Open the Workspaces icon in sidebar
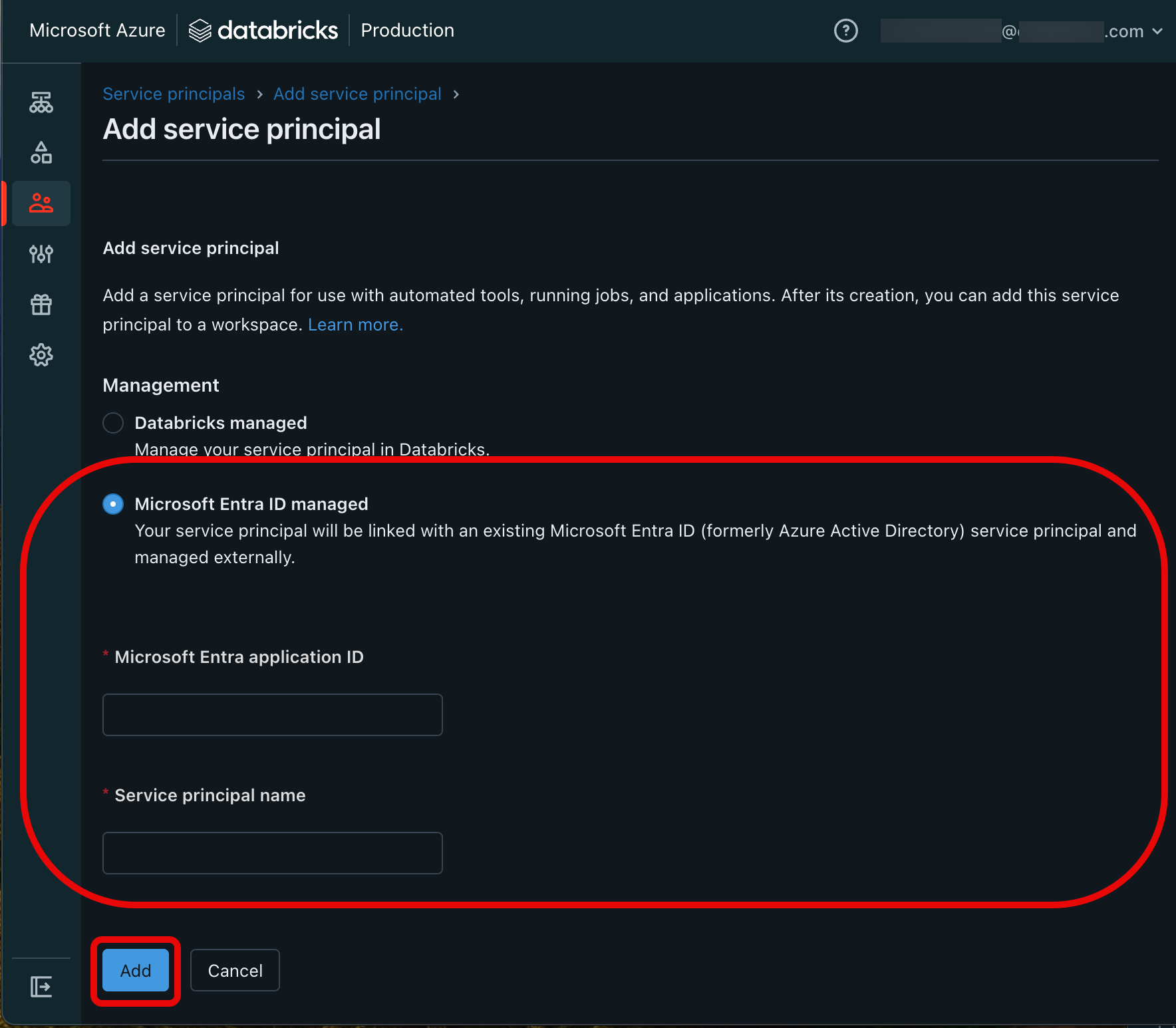This screenshot has height=1028, width=1176. (x=41, y=102)
